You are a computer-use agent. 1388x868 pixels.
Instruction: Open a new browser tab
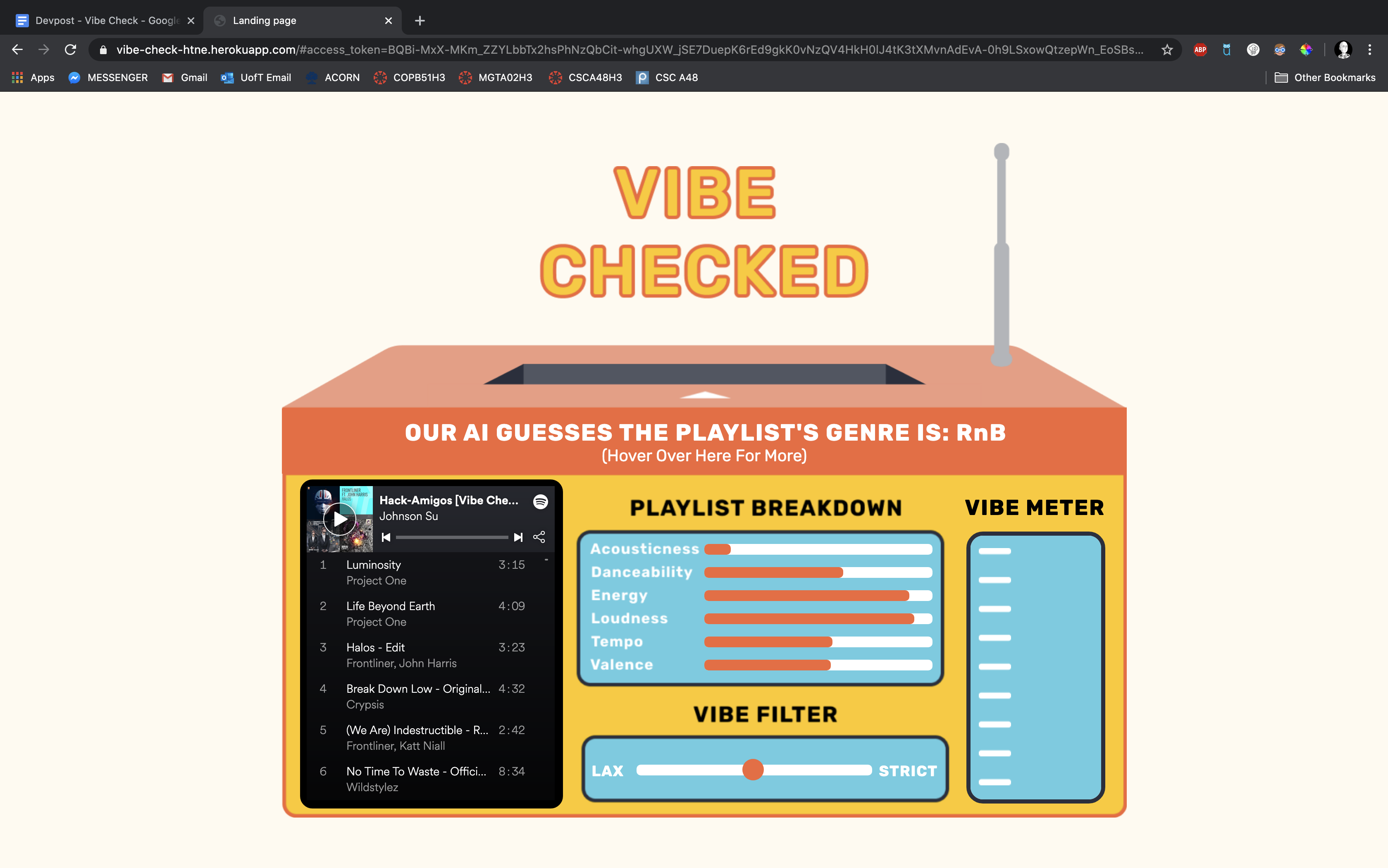click(420, 21)
